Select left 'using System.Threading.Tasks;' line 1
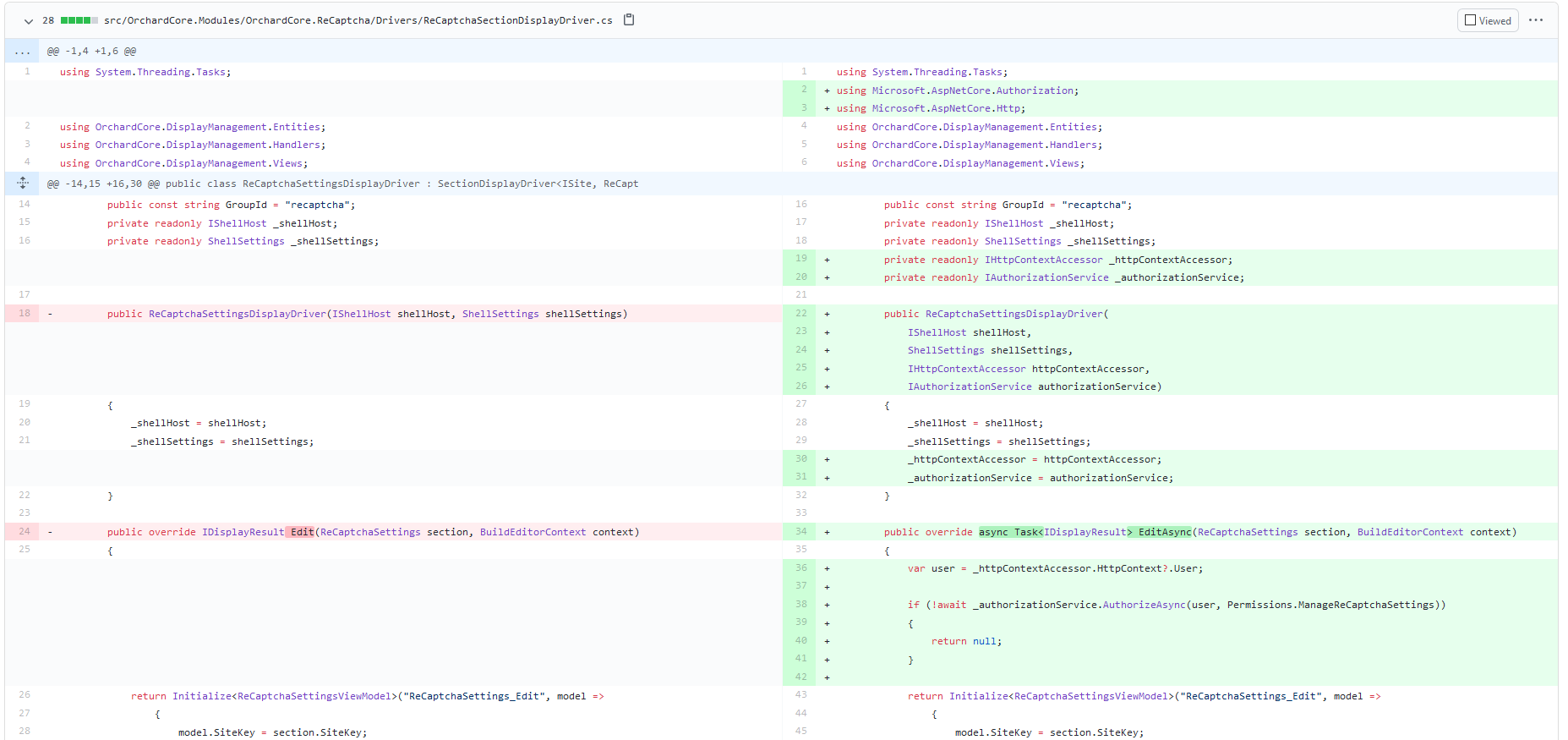Viewport: 1568px width, 740px height. pos(145,72)
